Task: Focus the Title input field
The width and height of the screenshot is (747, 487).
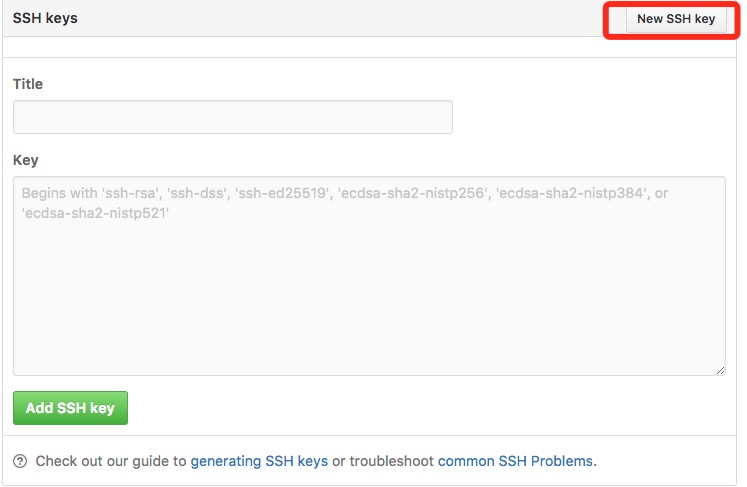Action: (233, 117)
